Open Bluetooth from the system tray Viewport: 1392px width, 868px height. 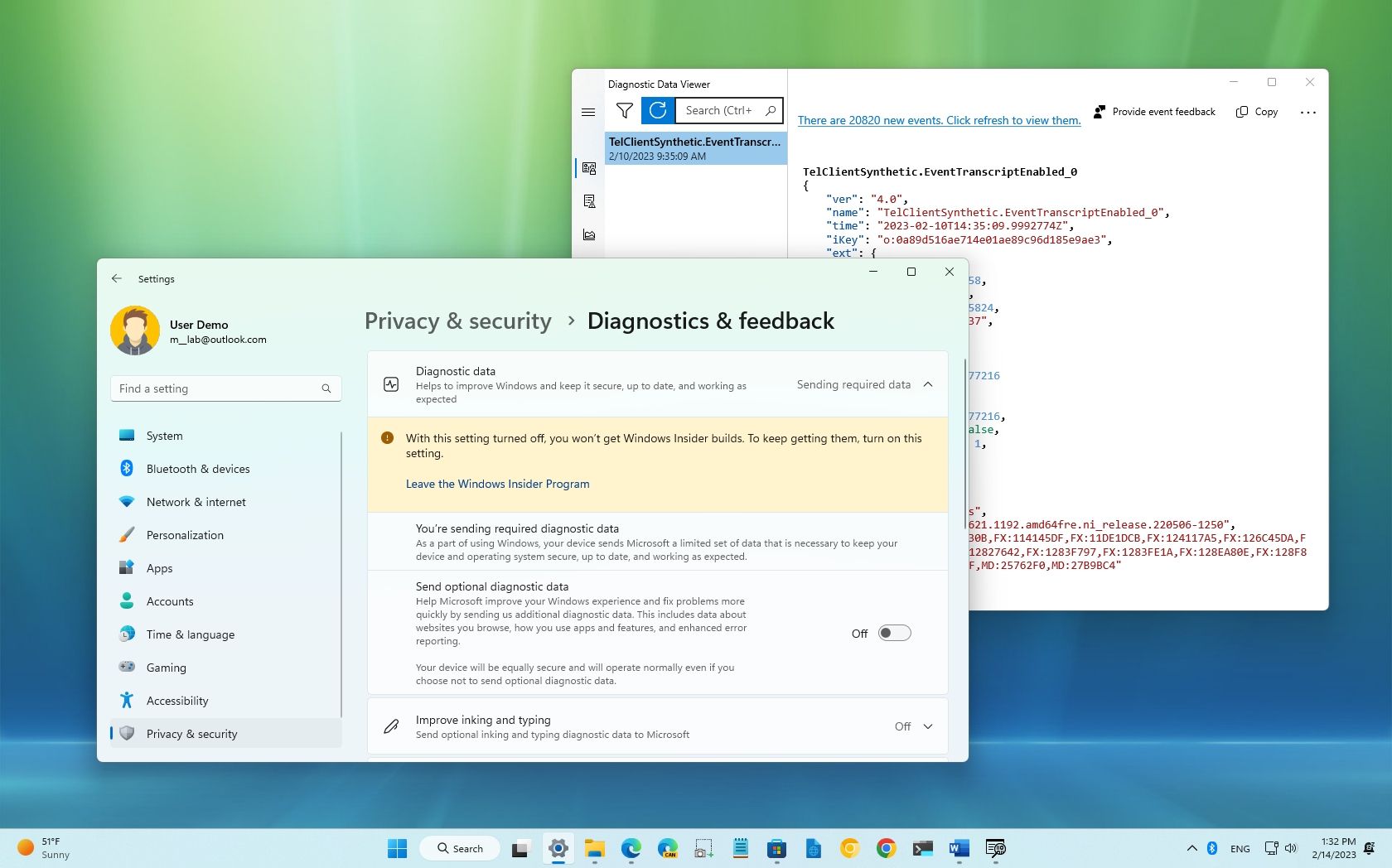[x=1212, y=848]
